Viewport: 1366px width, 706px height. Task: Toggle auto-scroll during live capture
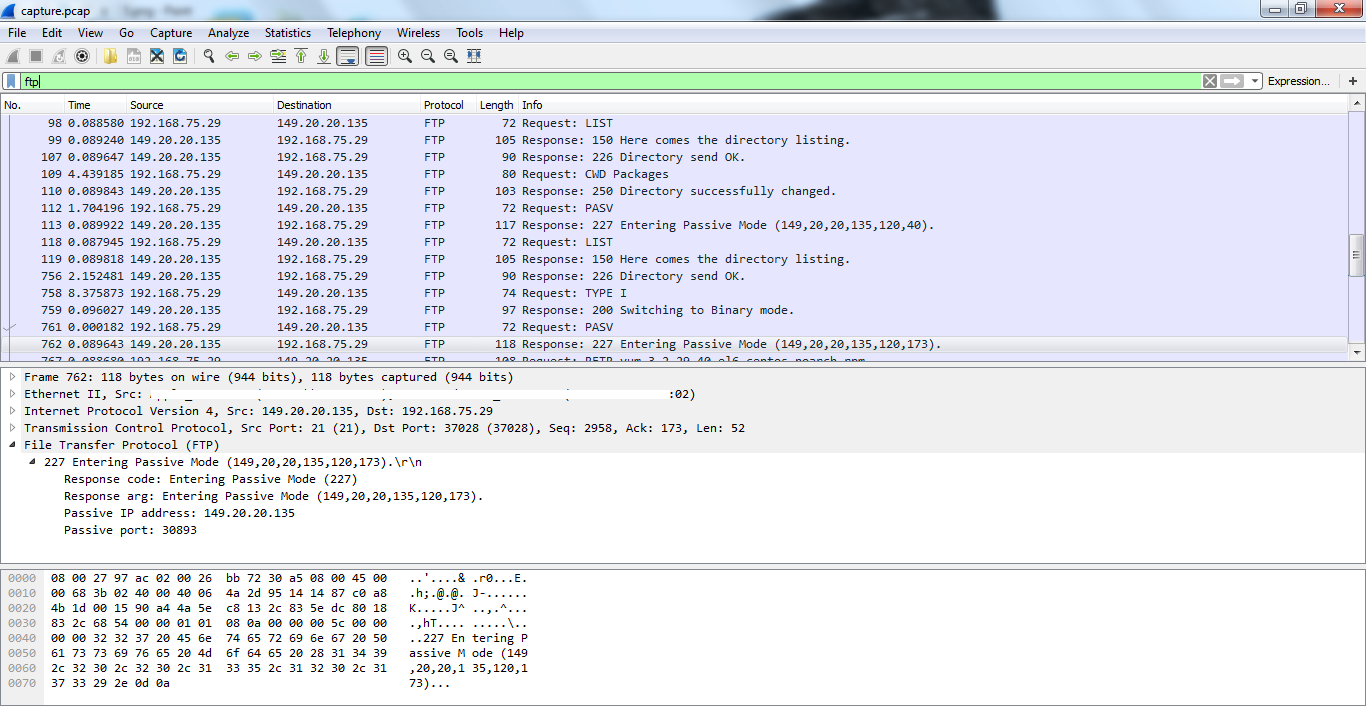pyautogui.click(x=348, y=57)
